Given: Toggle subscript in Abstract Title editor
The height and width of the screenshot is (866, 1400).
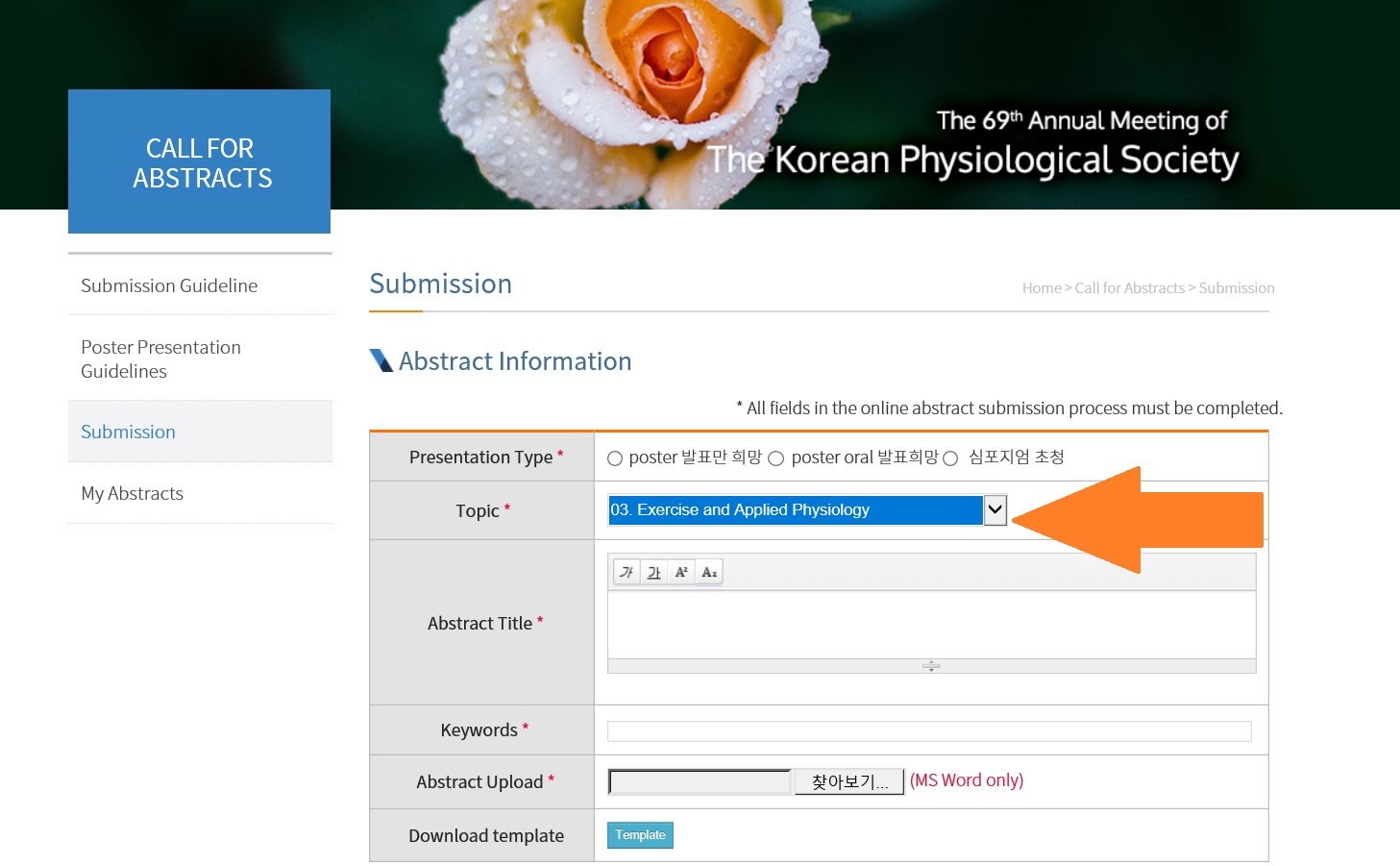Looking at the screenshot, I should coord(709,573).
